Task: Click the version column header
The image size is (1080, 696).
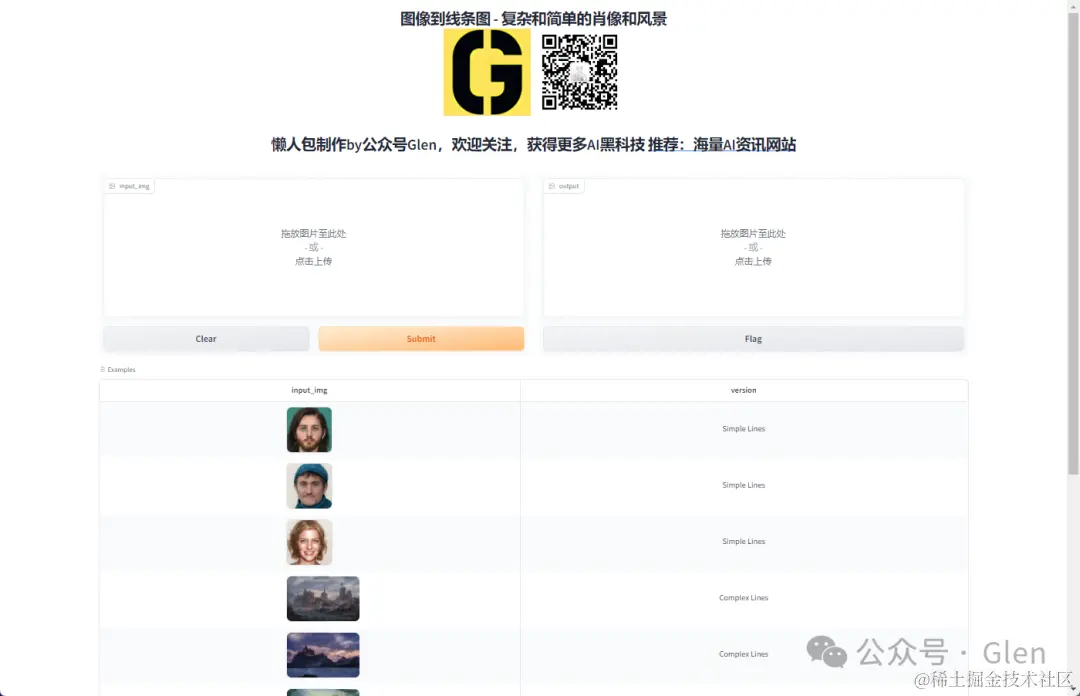Action: (x=743, y=390)
